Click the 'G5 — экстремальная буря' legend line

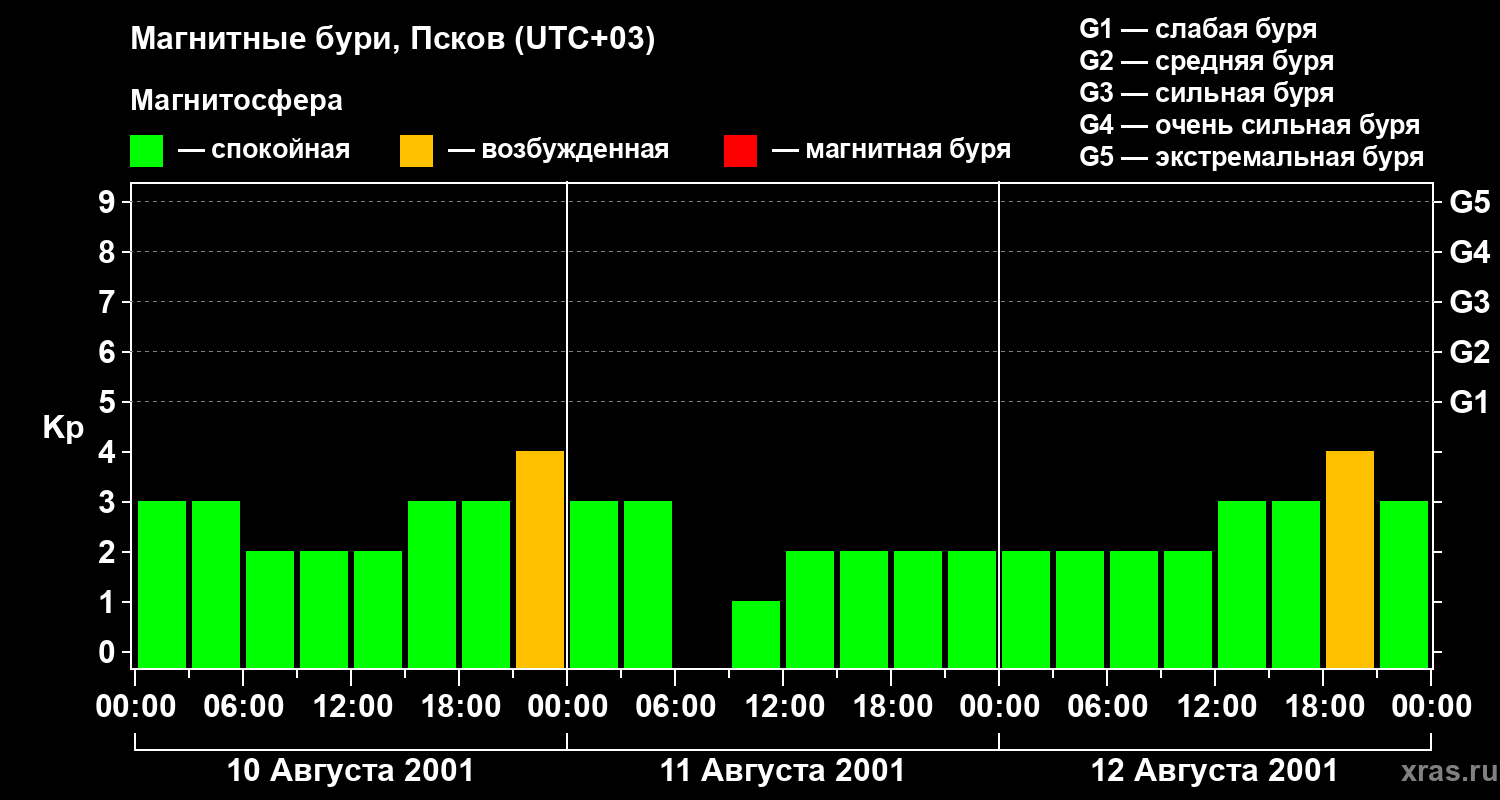[1252, 157]
